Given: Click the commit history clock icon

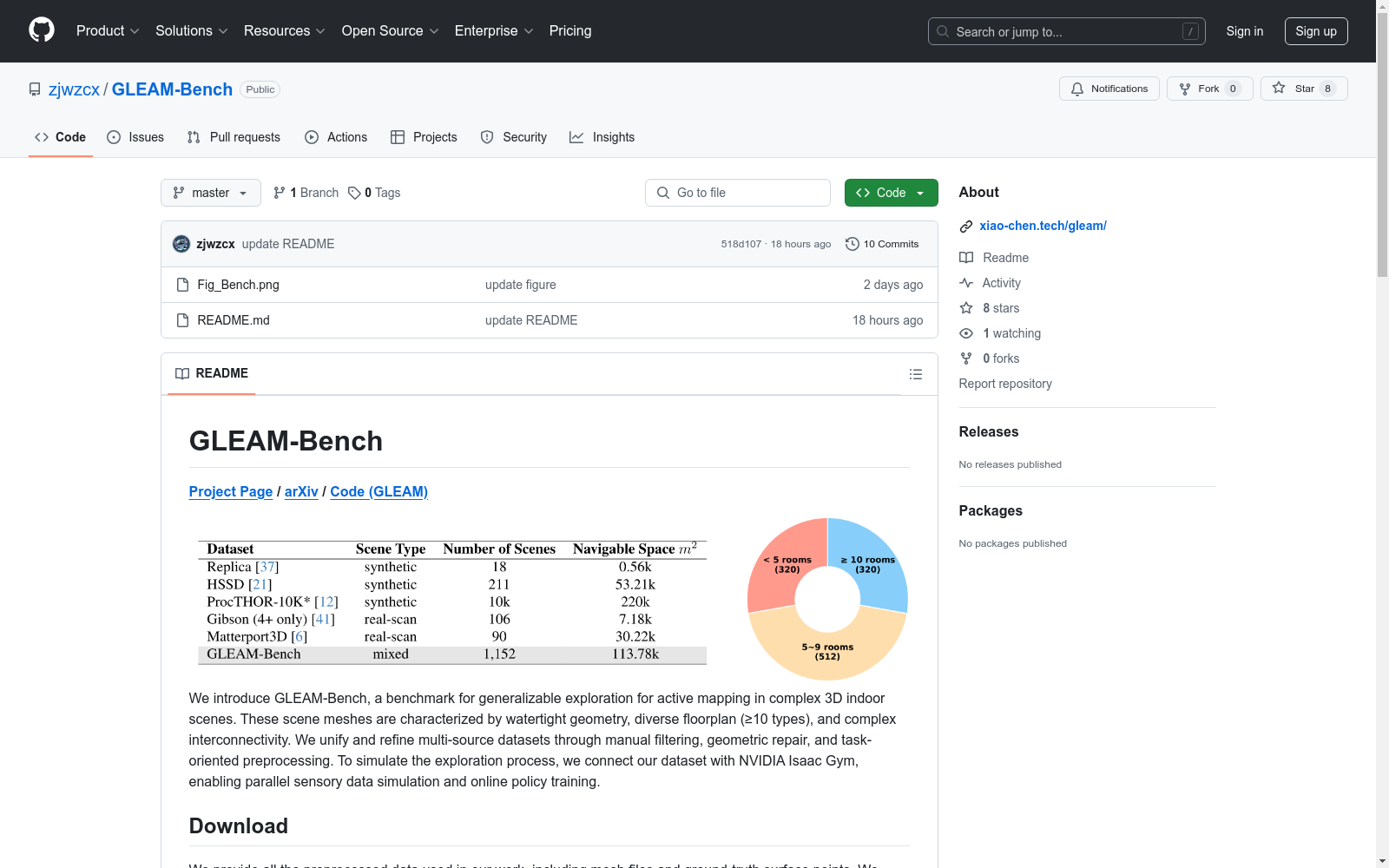Looking at the screenshot, I should point(852,244).
